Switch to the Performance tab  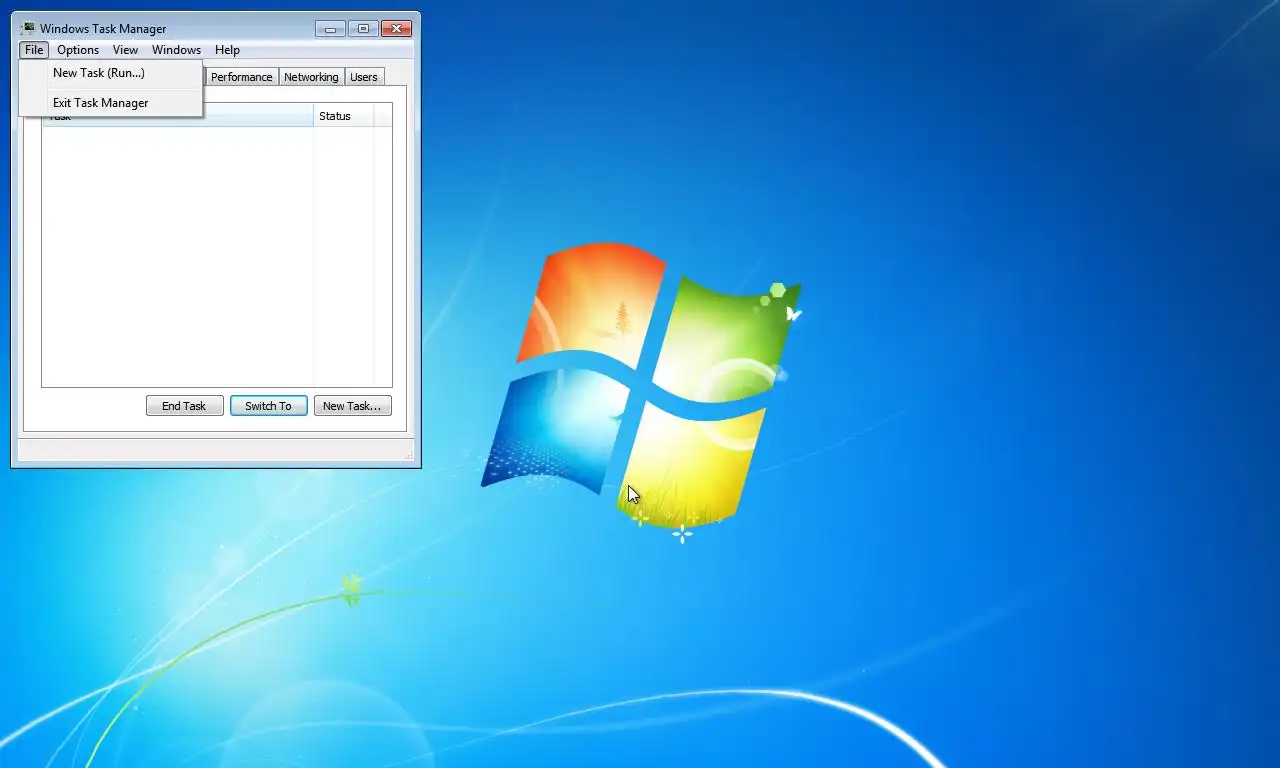241,77
